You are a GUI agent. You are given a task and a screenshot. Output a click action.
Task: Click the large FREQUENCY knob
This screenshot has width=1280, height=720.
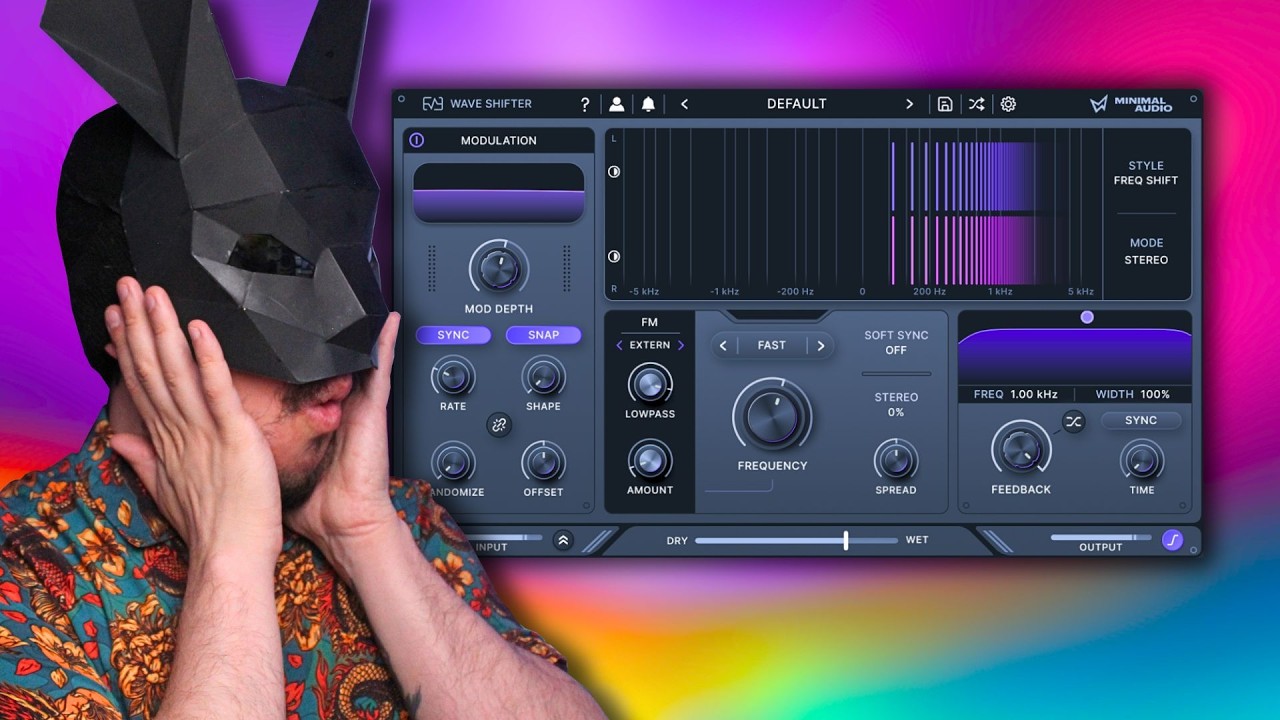pyautogui.click(x=772, y=416)
